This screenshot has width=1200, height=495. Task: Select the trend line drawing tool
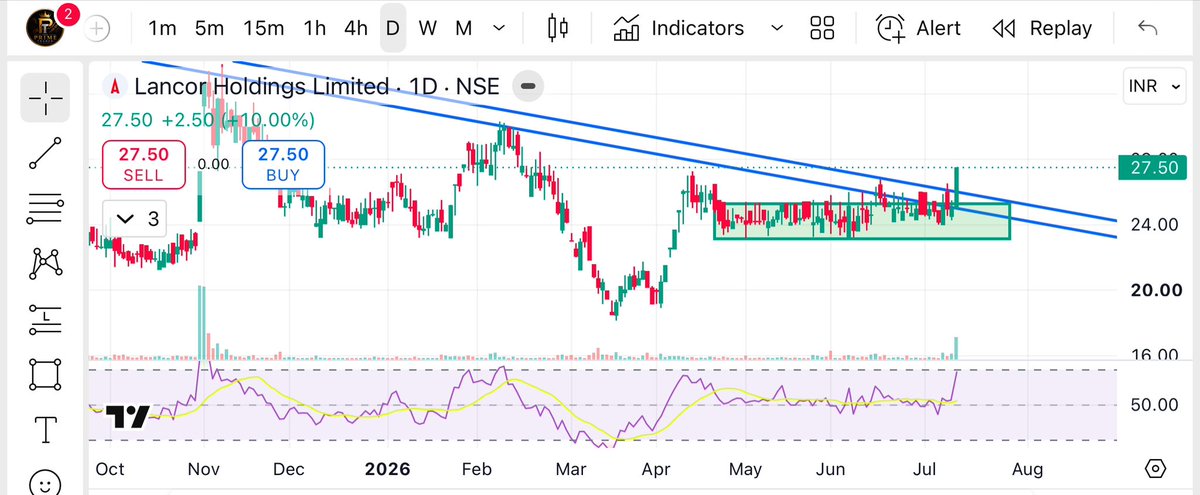(x=45, y=153)
